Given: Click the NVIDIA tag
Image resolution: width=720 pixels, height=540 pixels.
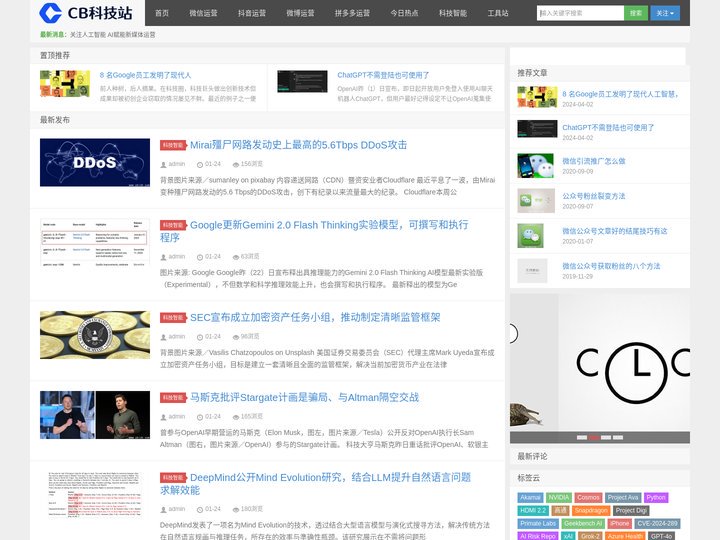Looking at the screenshot, I should [558, 497].
